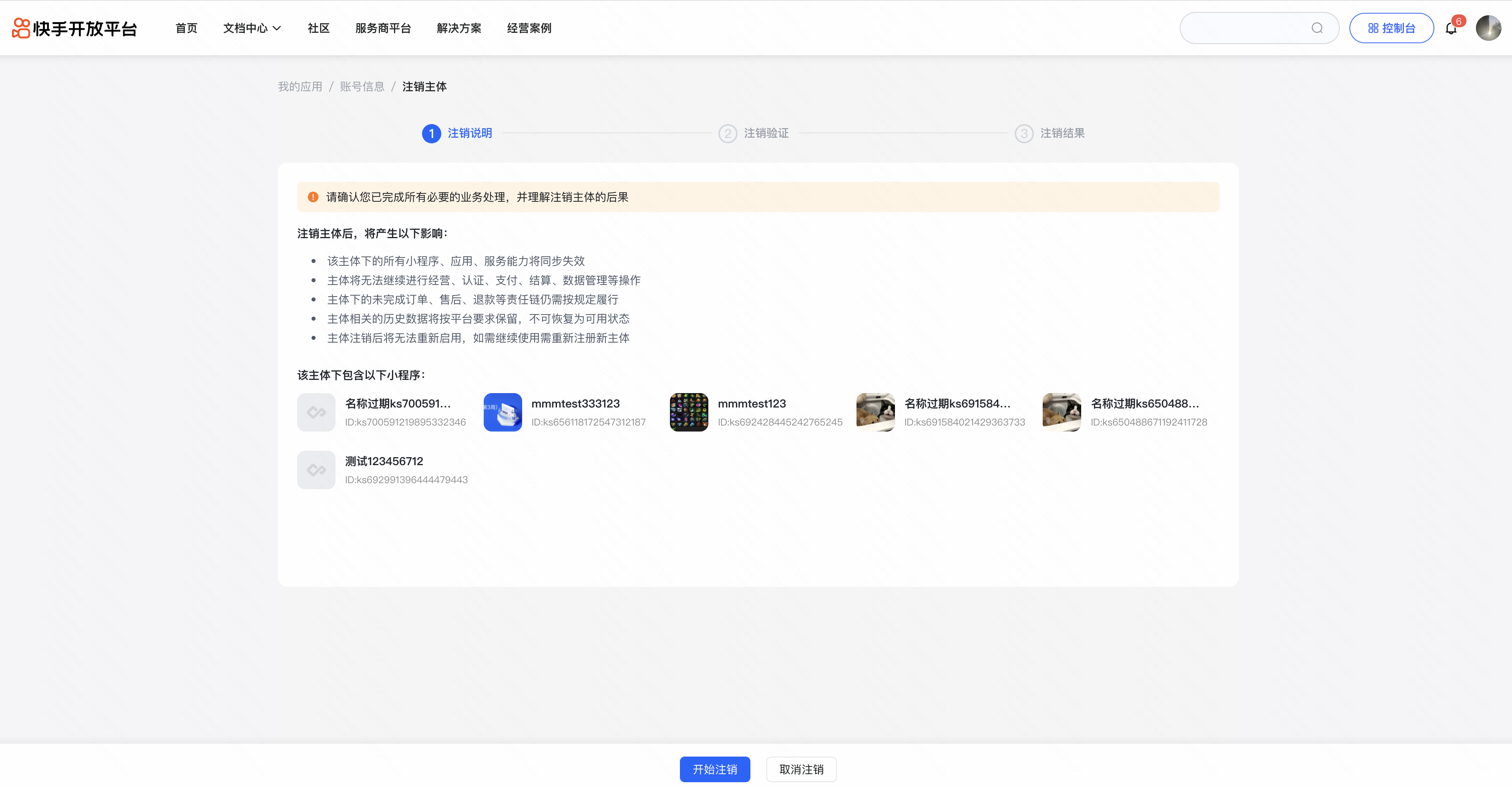Image resolution: width=1512 pixels, height=787 pixels.
Task: Open the 控制台 console button
Action: (1391, 28)
